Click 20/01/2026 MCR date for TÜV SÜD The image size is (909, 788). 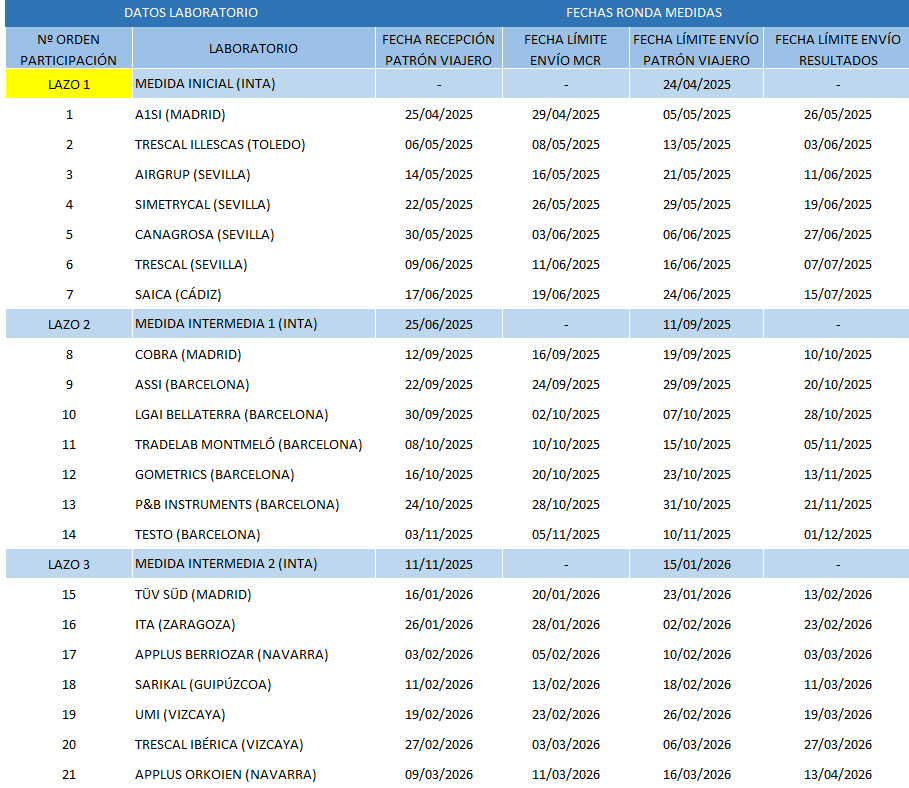pyautogui.click(x=566, y=595)
